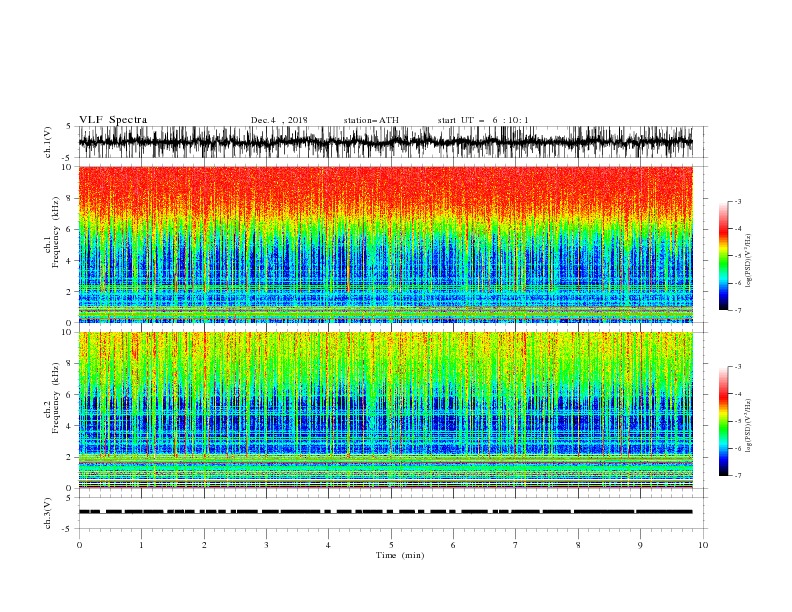Click the 'Time (min)' axis label
Viewport: 792px width, 612px height.
pos(400,555)
